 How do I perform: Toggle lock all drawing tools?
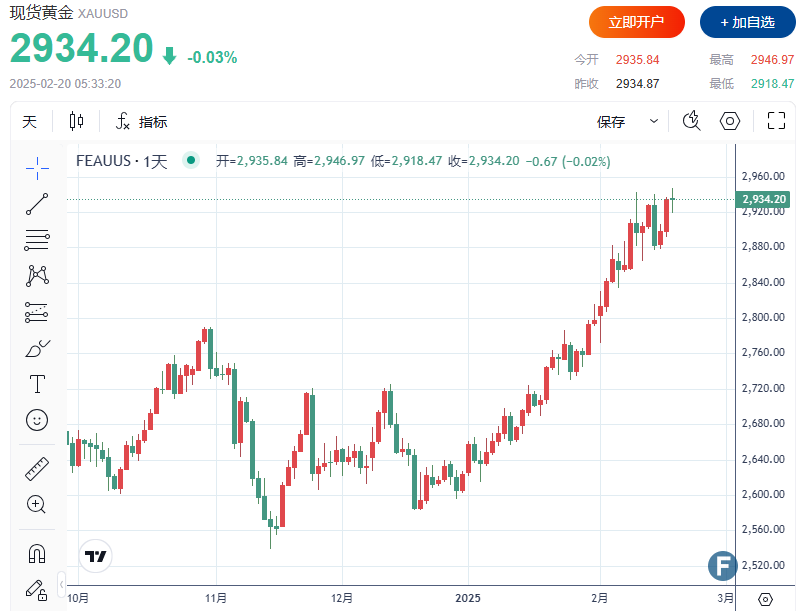(37, 588)
